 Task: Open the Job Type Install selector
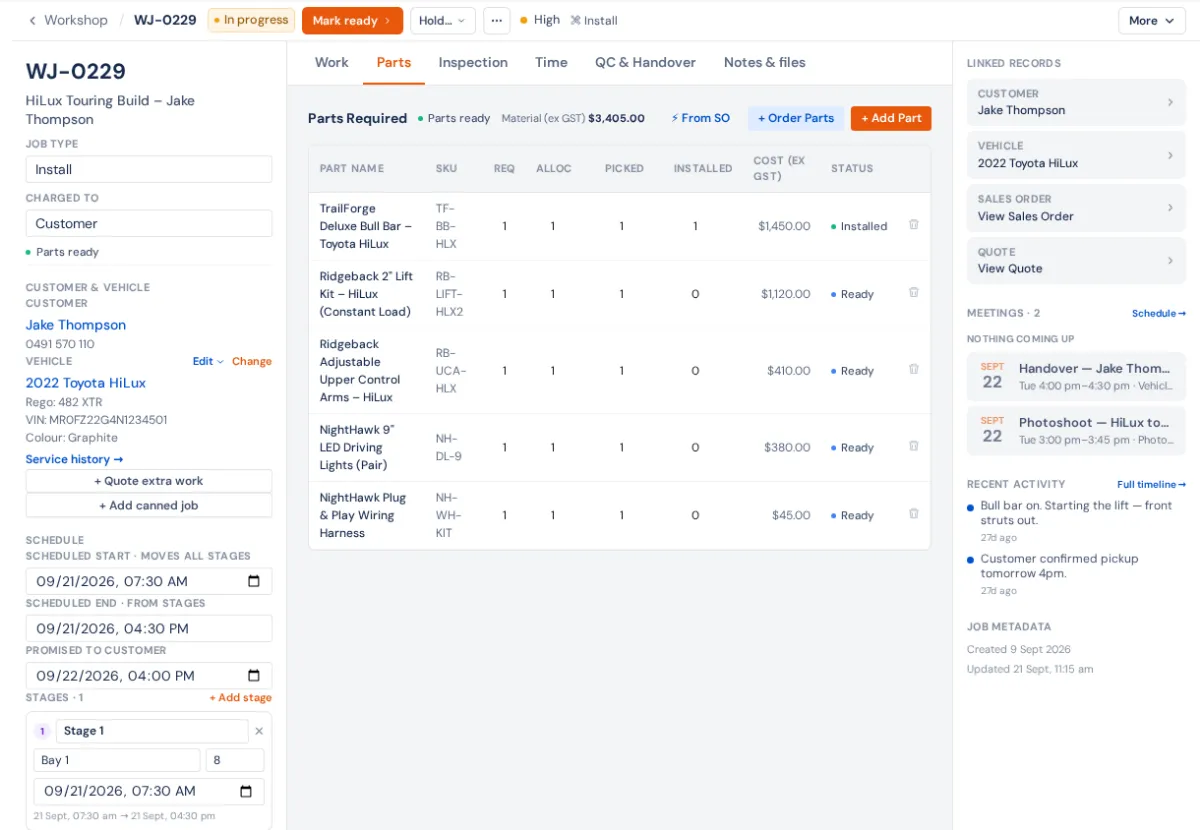(x=149, y=169)
